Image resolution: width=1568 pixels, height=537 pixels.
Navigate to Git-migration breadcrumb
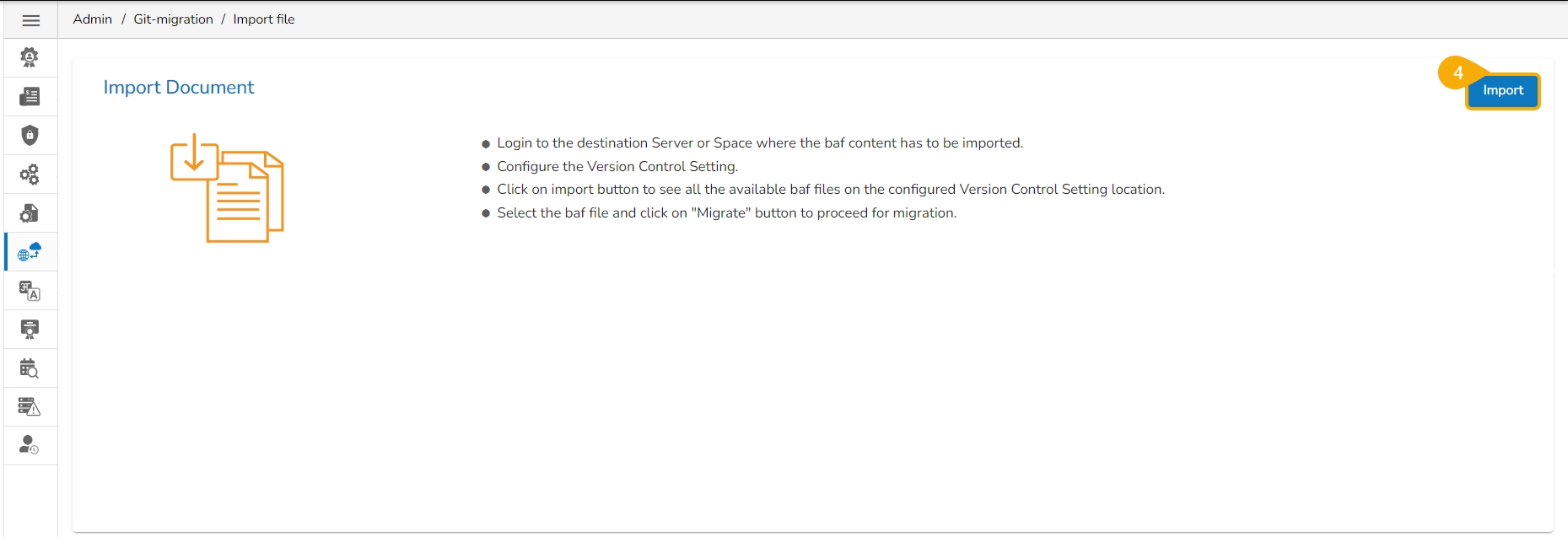click(x=173, y=19)
